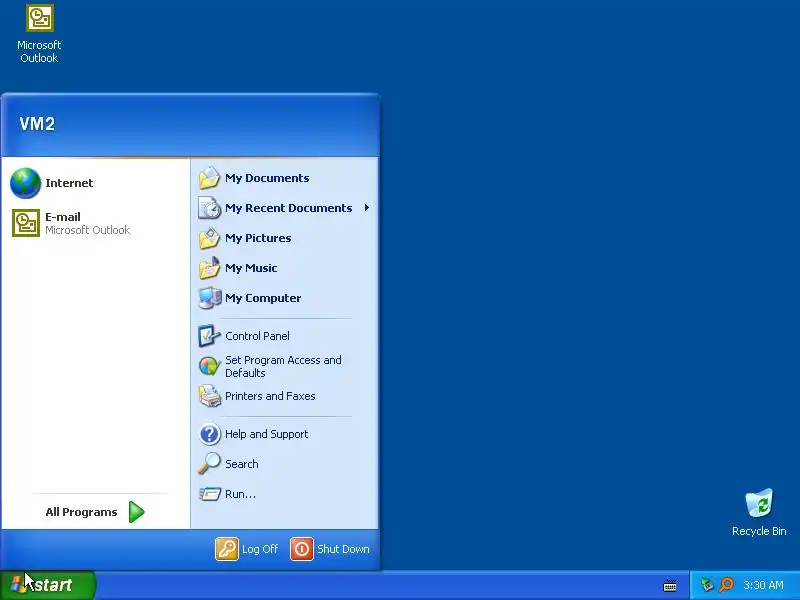The width and height of the screenshot is (800, 600).
Task: Click the keyboard icon on the taskbar
Action: (670, 586)
